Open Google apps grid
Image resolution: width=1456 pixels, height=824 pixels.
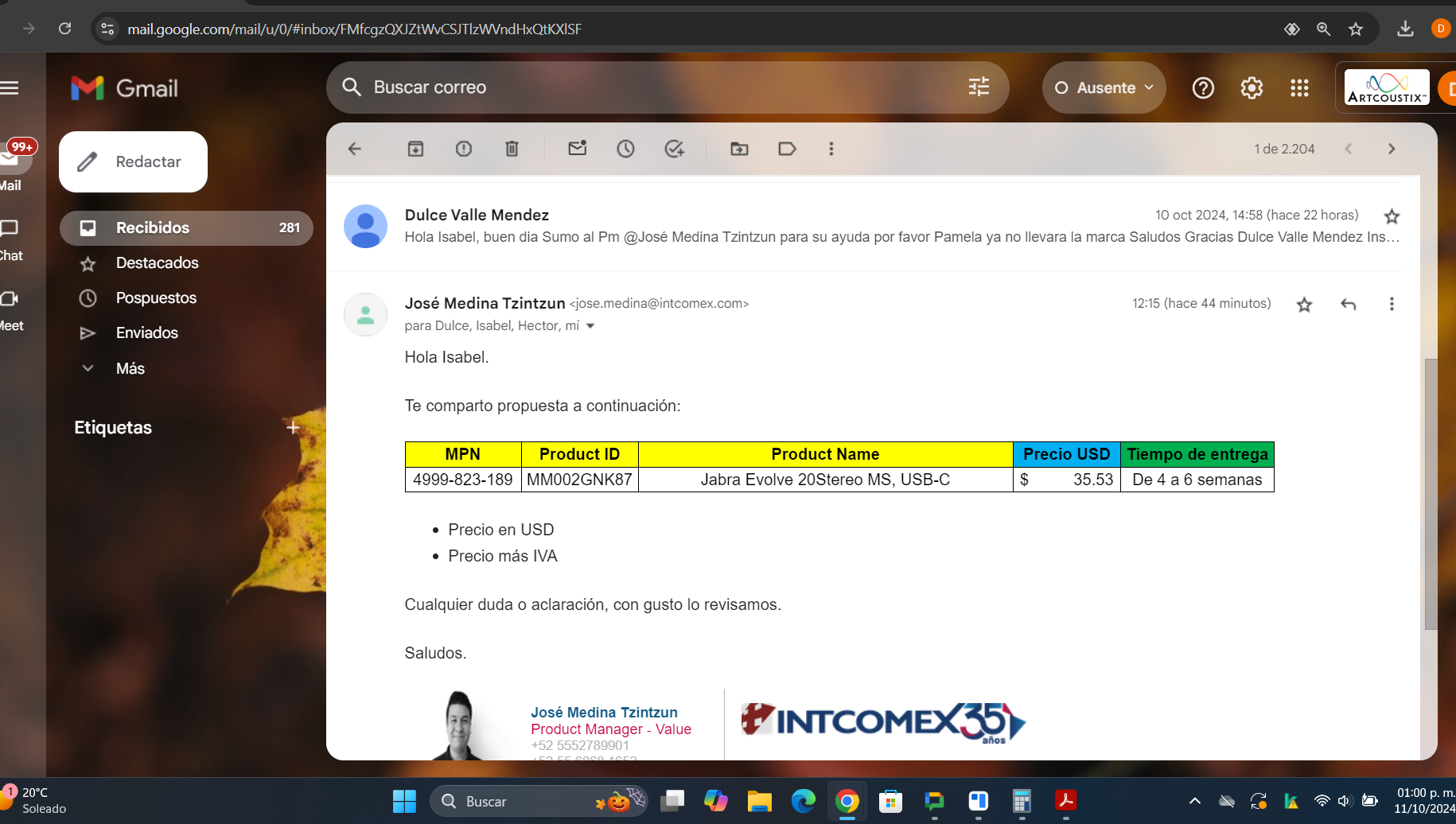(1299, 87)
